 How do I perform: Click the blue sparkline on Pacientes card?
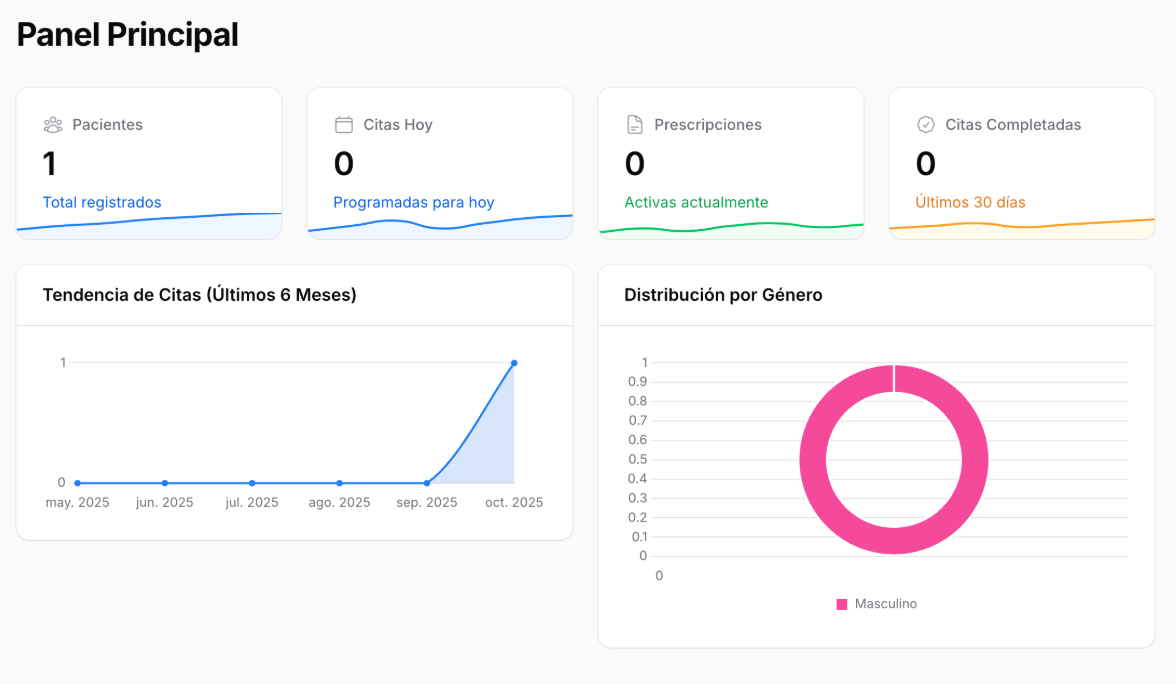pyautogui.click(x=148, y=222)
